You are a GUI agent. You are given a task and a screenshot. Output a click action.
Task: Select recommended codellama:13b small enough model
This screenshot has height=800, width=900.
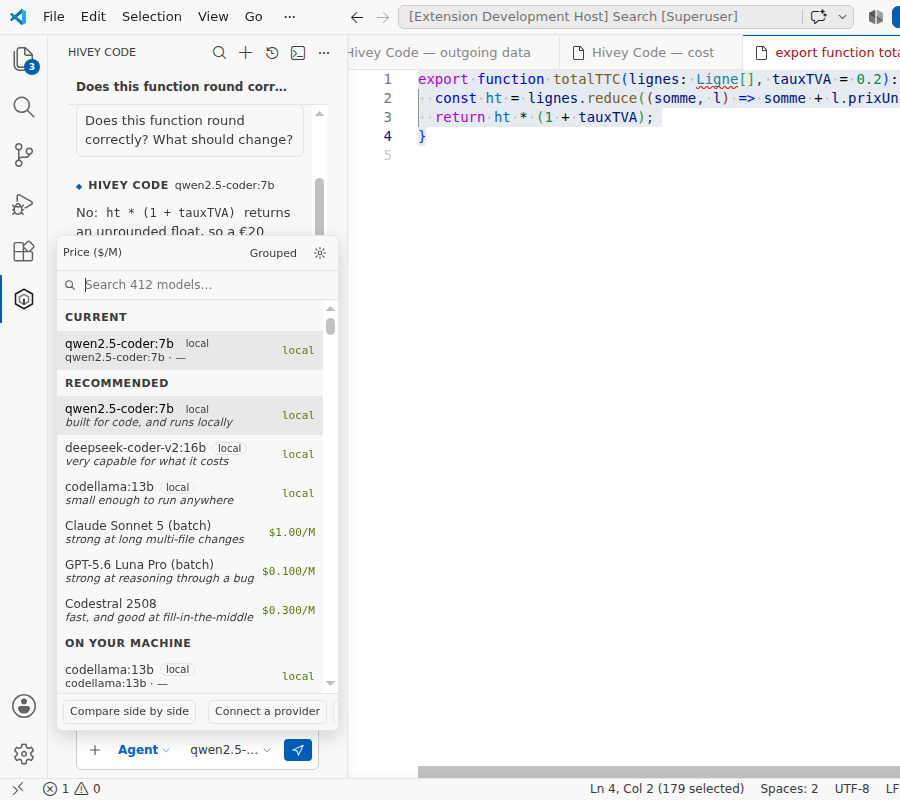tap(190, 493)
